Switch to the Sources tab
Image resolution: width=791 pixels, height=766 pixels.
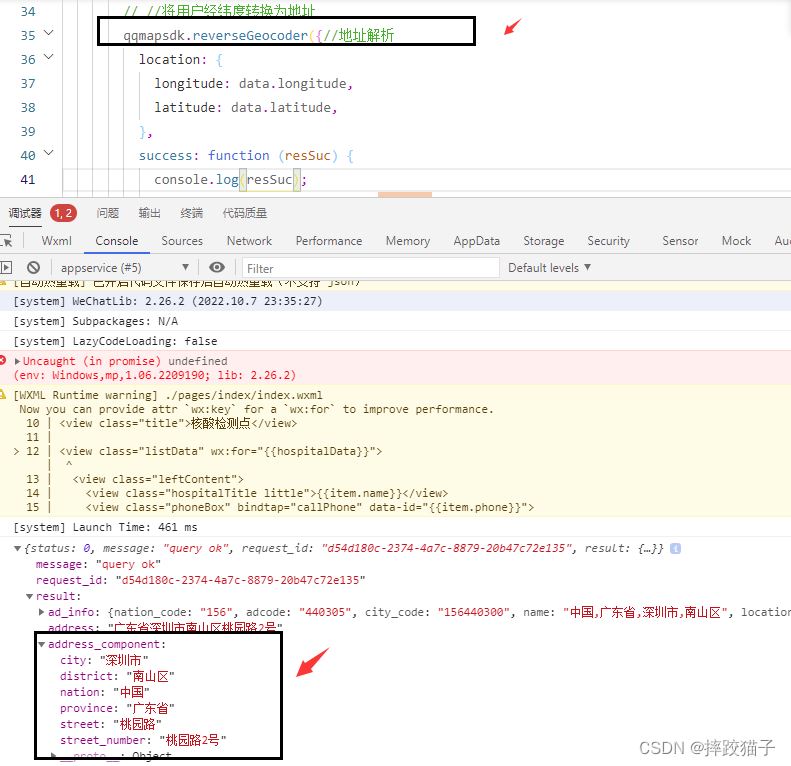[182, 241]
